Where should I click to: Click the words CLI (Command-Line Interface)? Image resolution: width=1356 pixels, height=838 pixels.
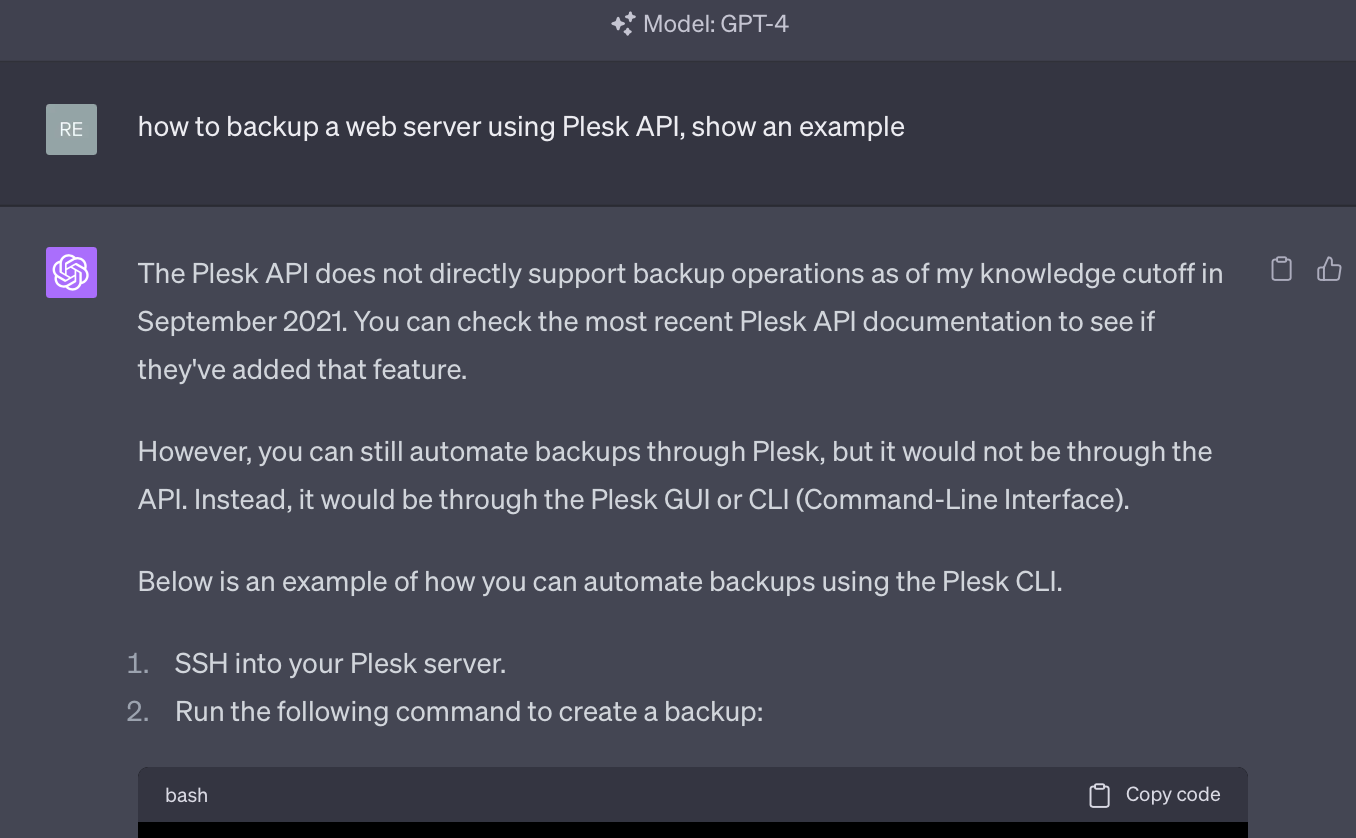938,499
